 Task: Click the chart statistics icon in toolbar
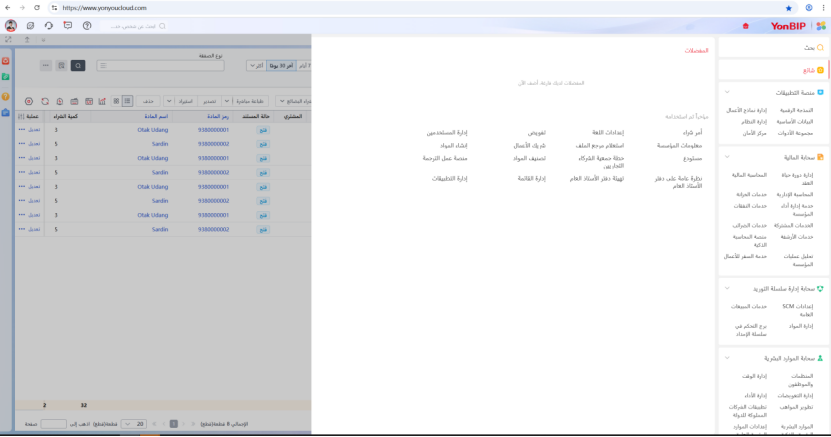[x=102, y=101]
